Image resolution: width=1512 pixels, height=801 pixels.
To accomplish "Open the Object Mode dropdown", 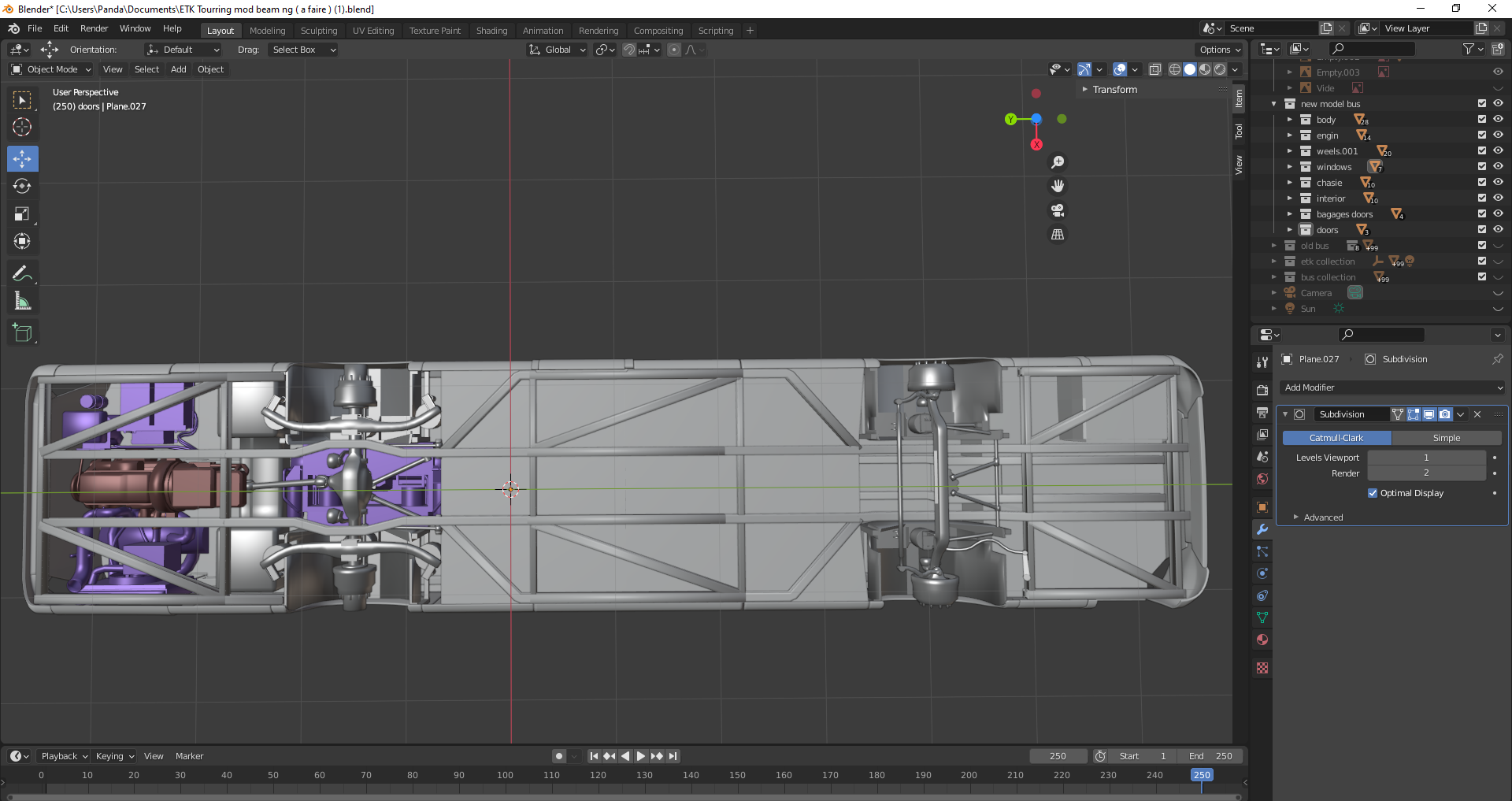I will coord(51,69).
